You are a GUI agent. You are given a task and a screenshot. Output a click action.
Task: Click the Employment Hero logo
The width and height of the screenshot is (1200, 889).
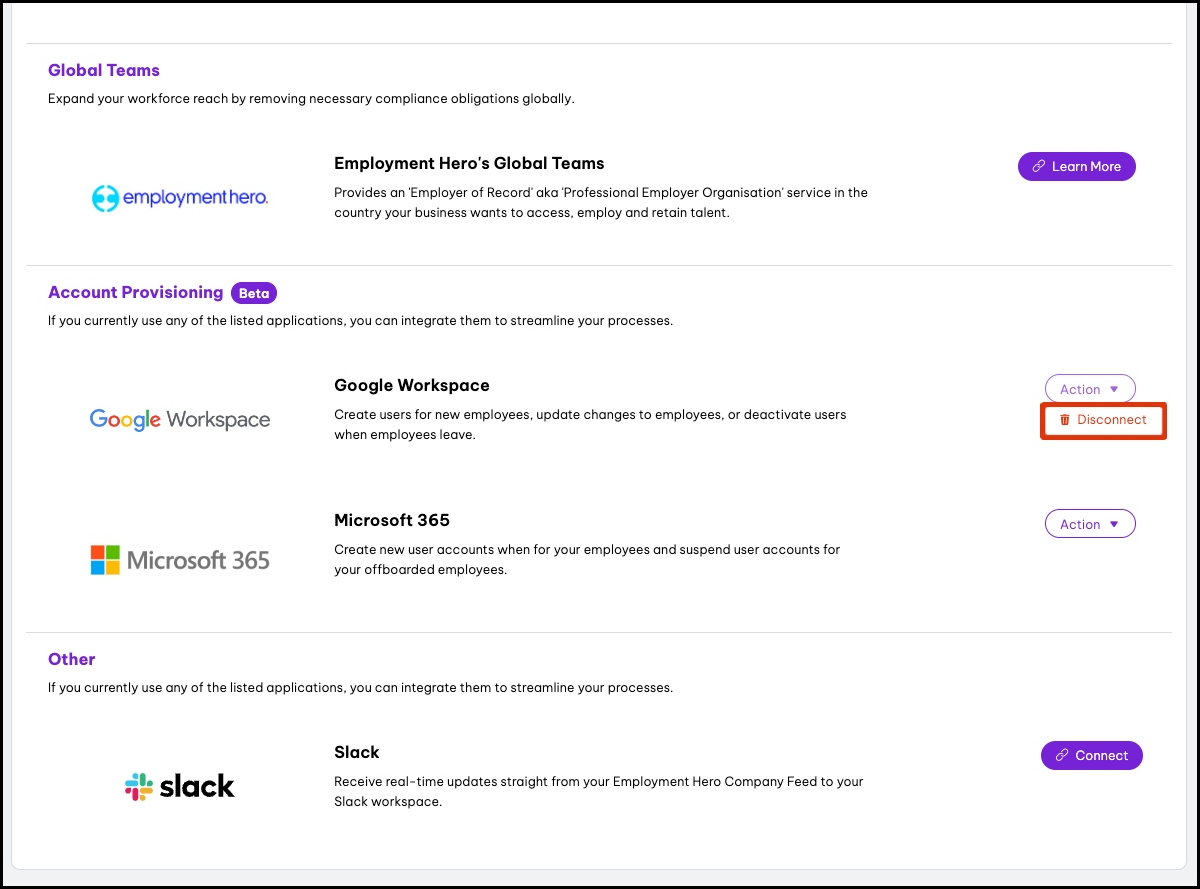179,198
